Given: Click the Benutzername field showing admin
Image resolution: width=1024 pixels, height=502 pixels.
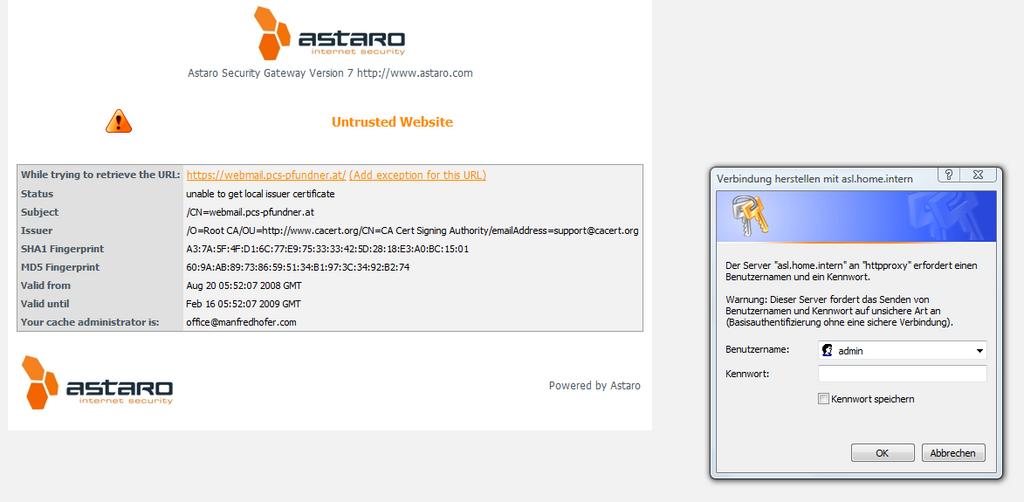Looking at the screenshot, I should tap(902, 351).
